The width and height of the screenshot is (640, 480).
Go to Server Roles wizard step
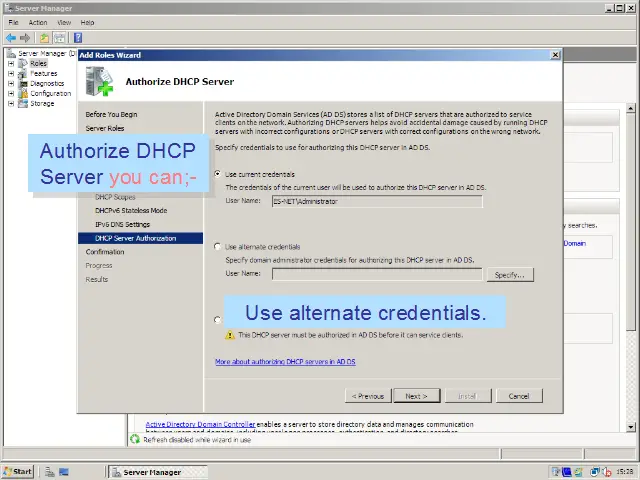click(105, 128)
